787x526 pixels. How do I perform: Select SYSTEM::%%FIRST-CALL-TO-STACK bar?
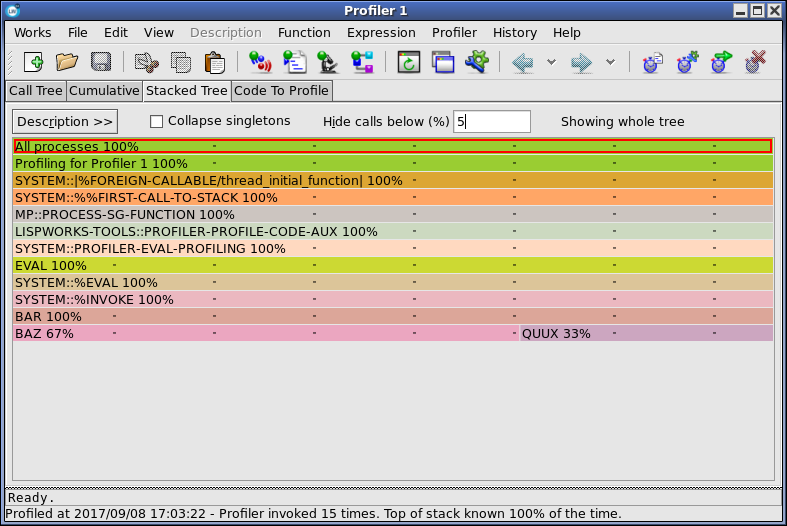click(x=392, y=198)
